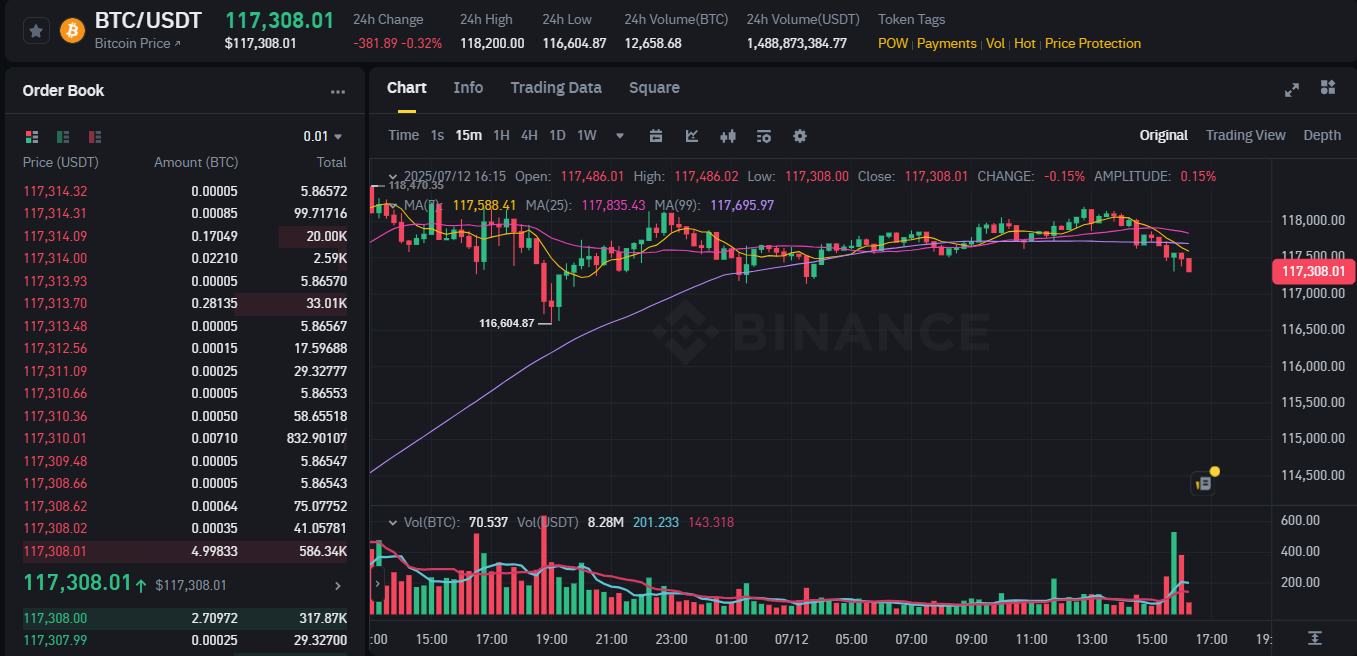Switch to Original chart view
The image size is (1357, 656).
coord(1164,135)
